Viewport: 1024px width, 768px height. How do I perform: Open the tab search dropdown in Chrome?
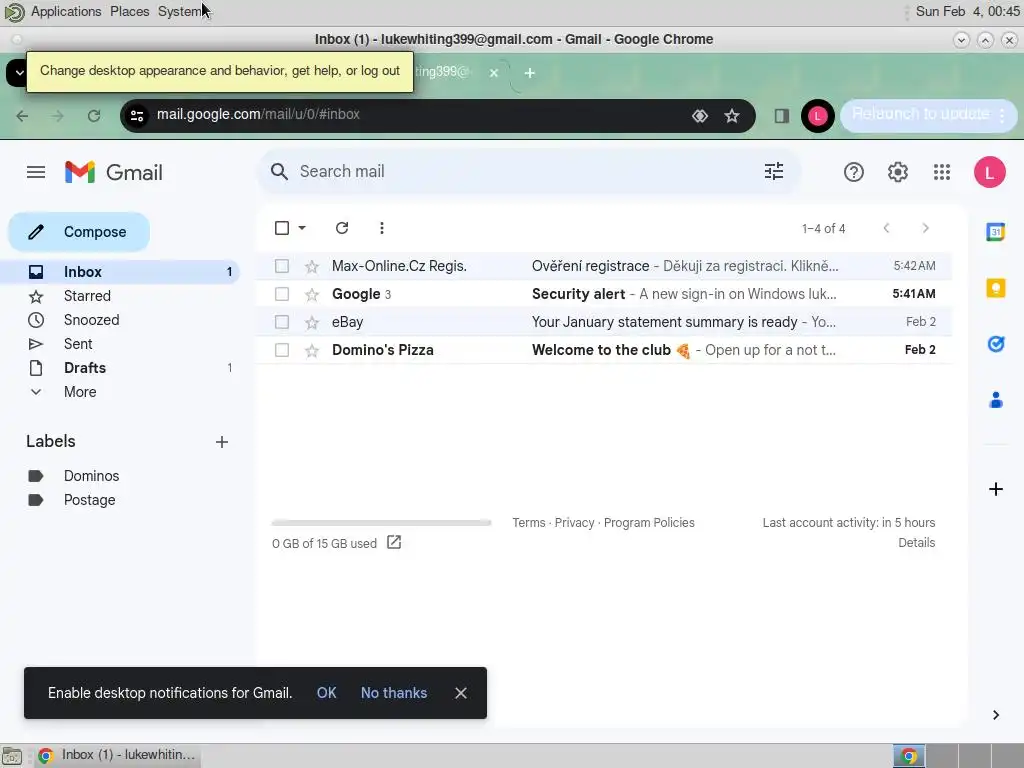click(x=17, y=72)
